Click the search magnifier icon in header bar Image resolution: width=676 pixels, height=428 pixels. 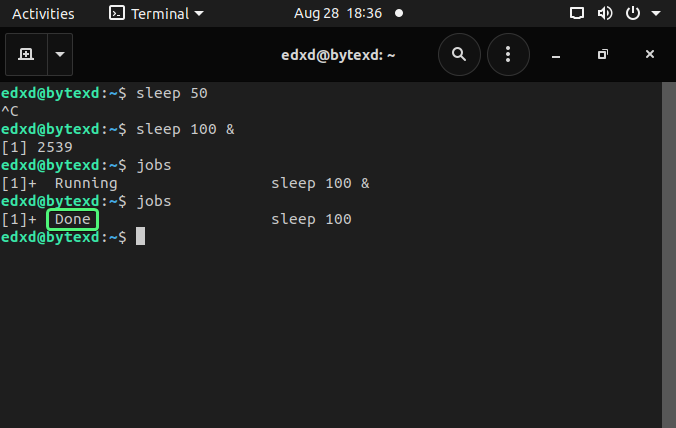tap(459, 54)
